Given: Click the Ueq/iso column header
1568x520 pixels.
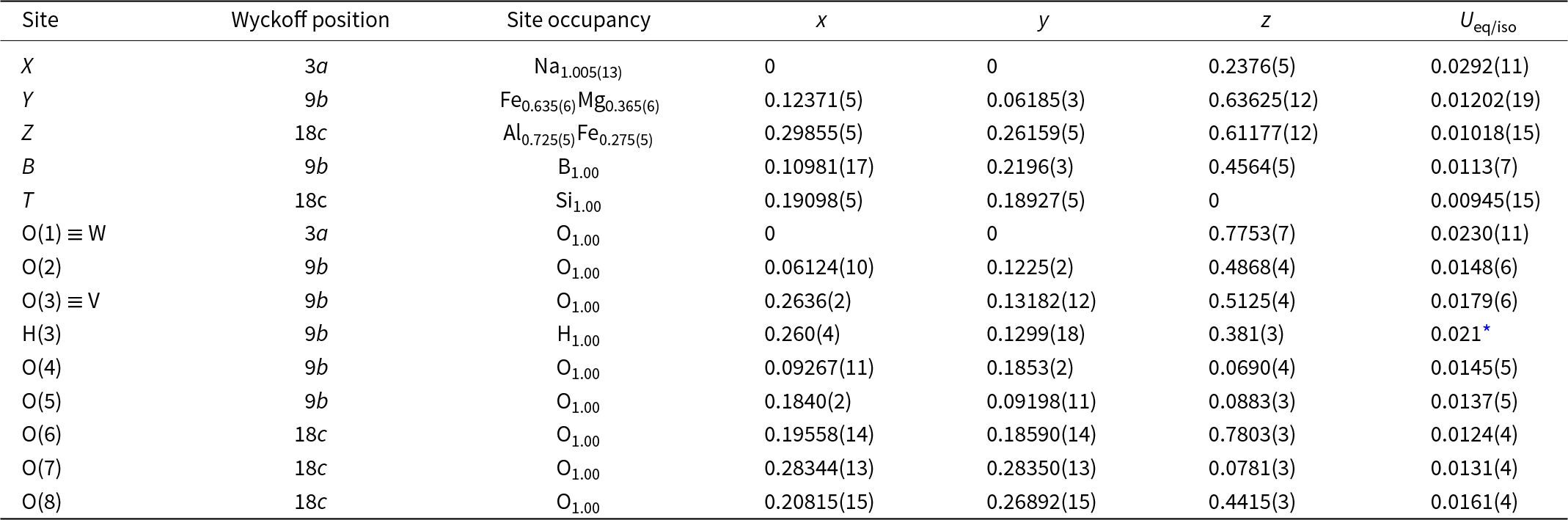Looking at the screenshot, I should coord(1487,23).
